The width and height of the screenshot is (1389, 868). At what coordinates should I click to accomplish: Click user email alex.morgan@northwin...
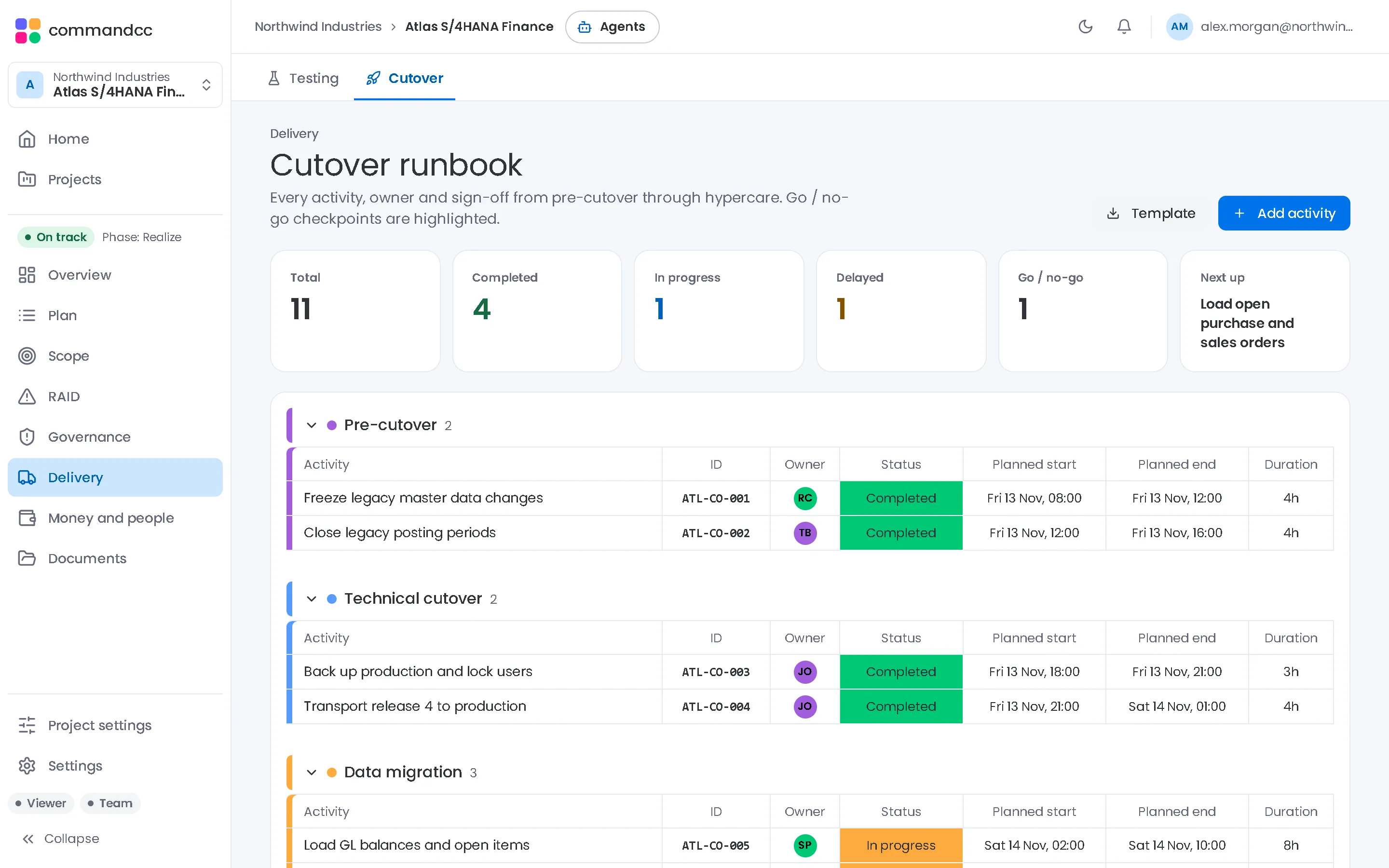point(1277,27)
